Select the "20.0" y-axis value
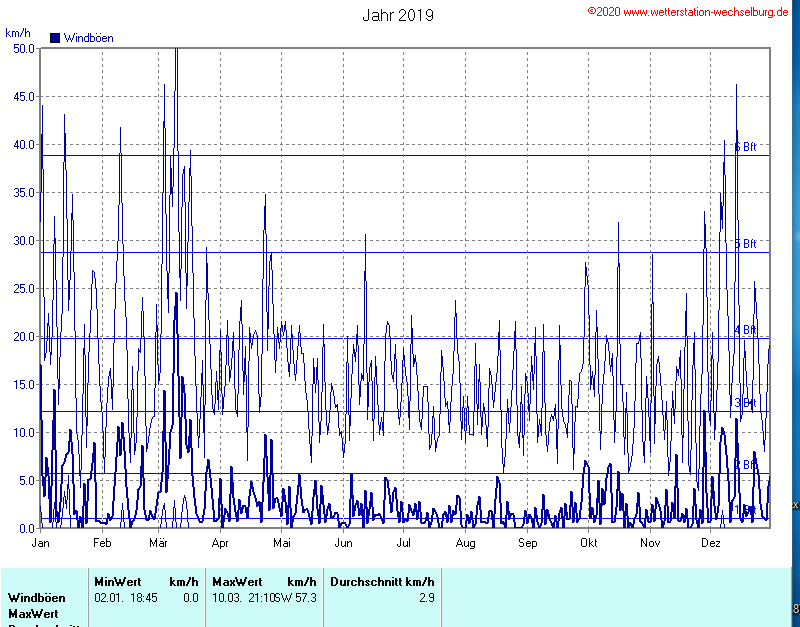Screen dimensions: 800x627 pyautogui.click(x=24, y=337)
